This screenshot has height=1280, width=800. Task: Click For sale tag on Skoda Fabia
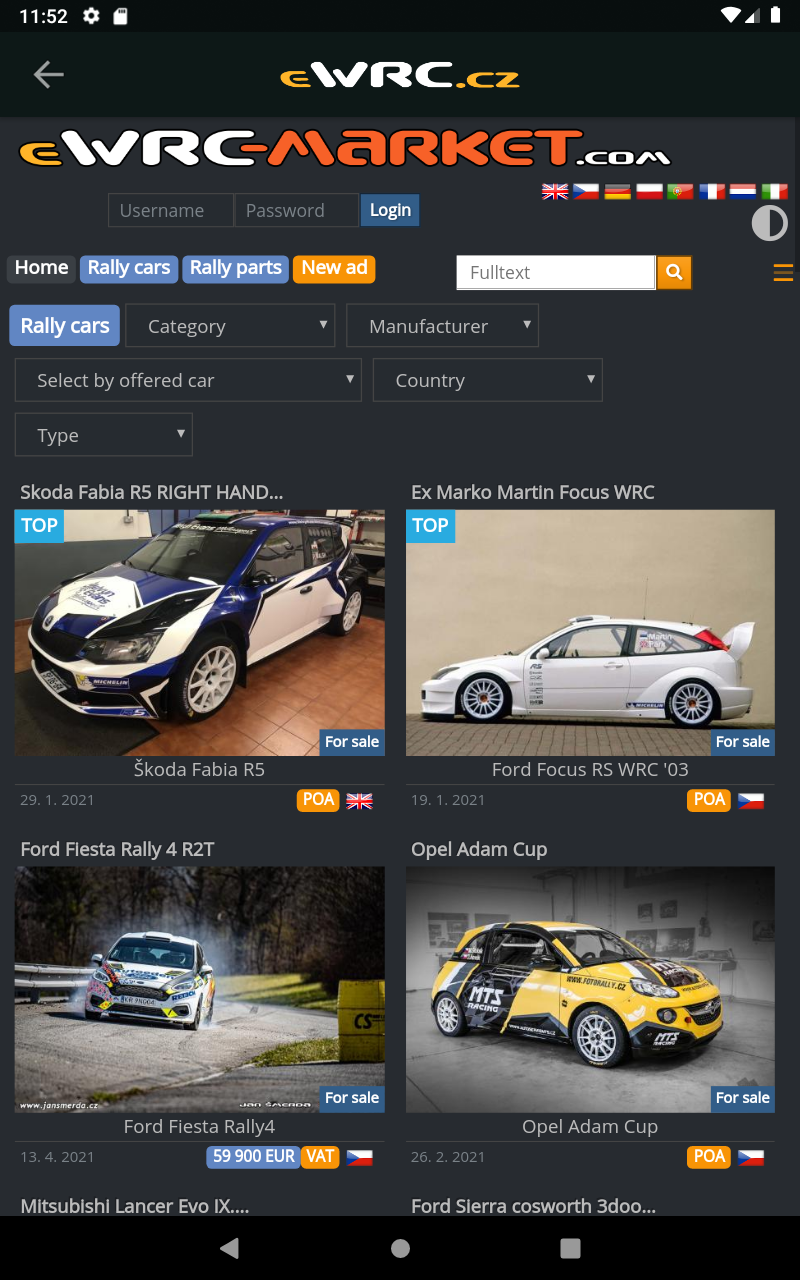click(352, 742)
